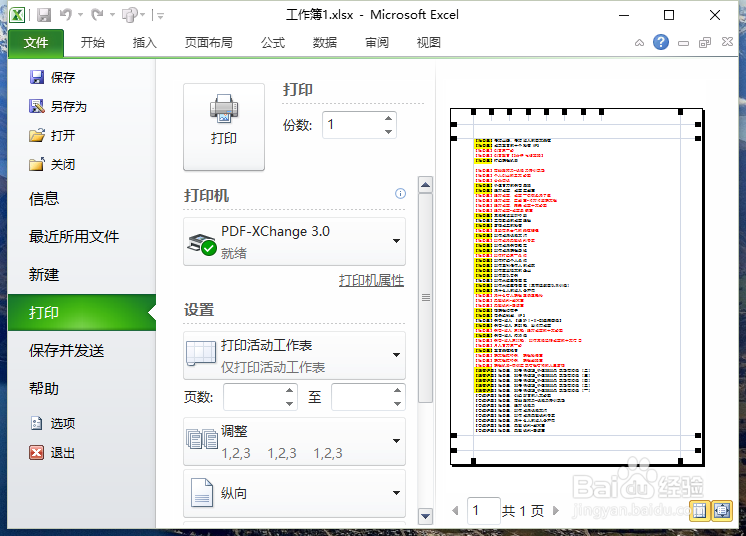Decrease the 页数 start page spinner

pos(290,404)
